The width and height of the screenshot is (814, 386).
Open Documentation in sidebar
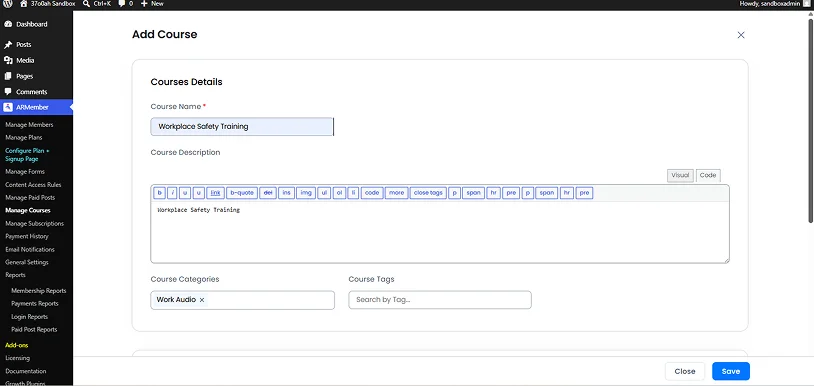25,371
